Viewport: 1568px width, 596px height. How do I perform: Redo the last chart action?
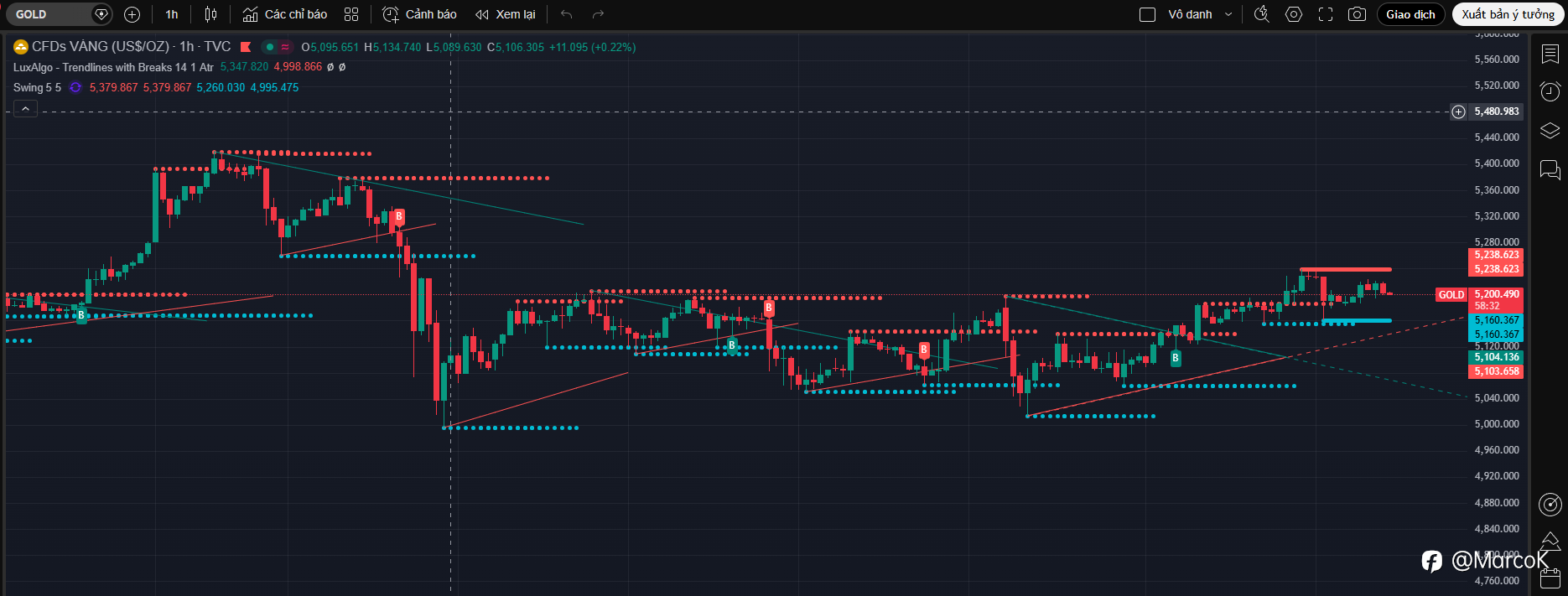pyautogui.click(x=598, y=14)
